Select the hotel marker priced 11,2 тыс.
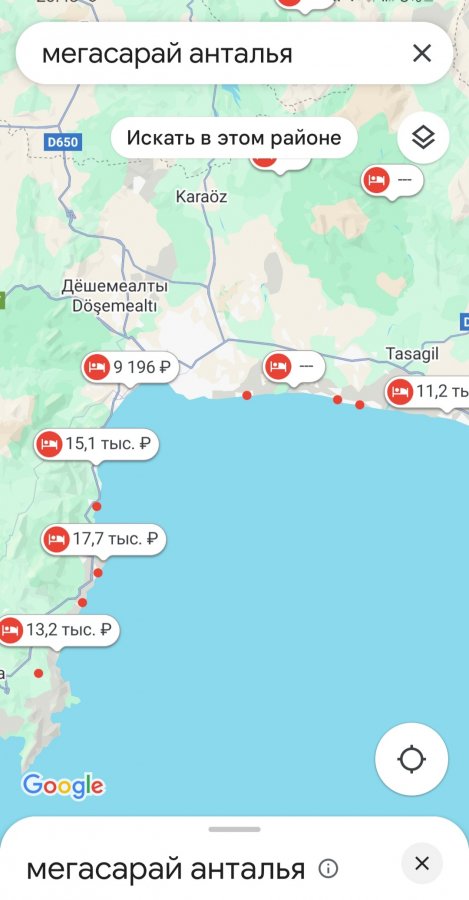 (427, 393)
